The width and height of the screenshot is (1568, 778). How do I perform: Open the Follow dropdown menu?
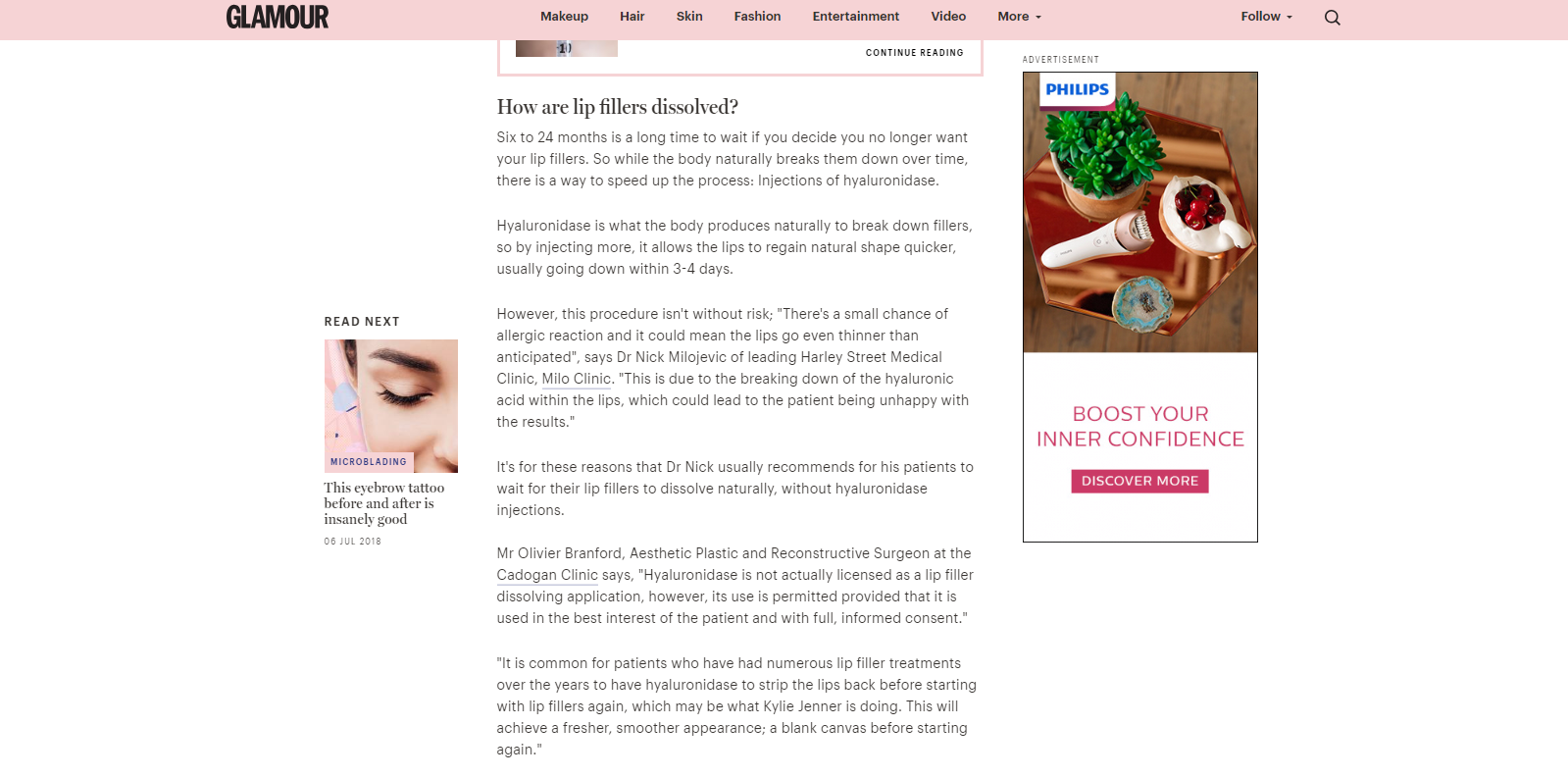coord(1266,17)
